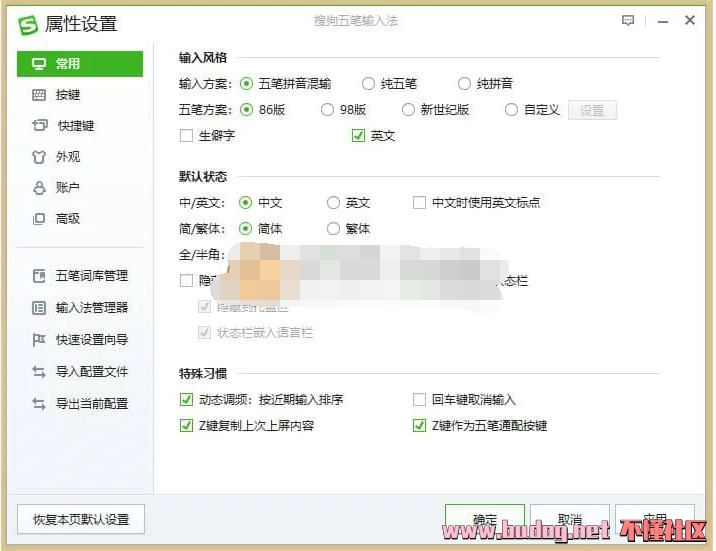
Task: Click the arrows icon beside 导入配置文件
Action: (x=39, y=372)
